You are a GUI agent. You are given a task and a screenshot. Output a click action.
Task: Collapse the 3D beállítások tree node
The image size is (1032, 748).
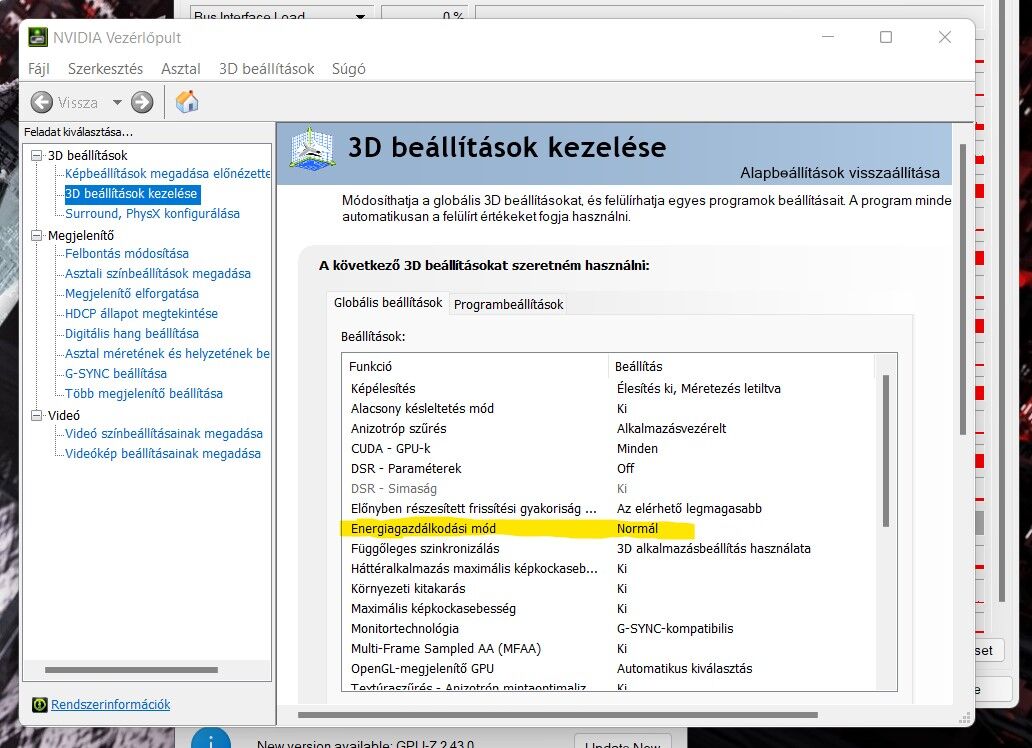(x=37, y=155)
